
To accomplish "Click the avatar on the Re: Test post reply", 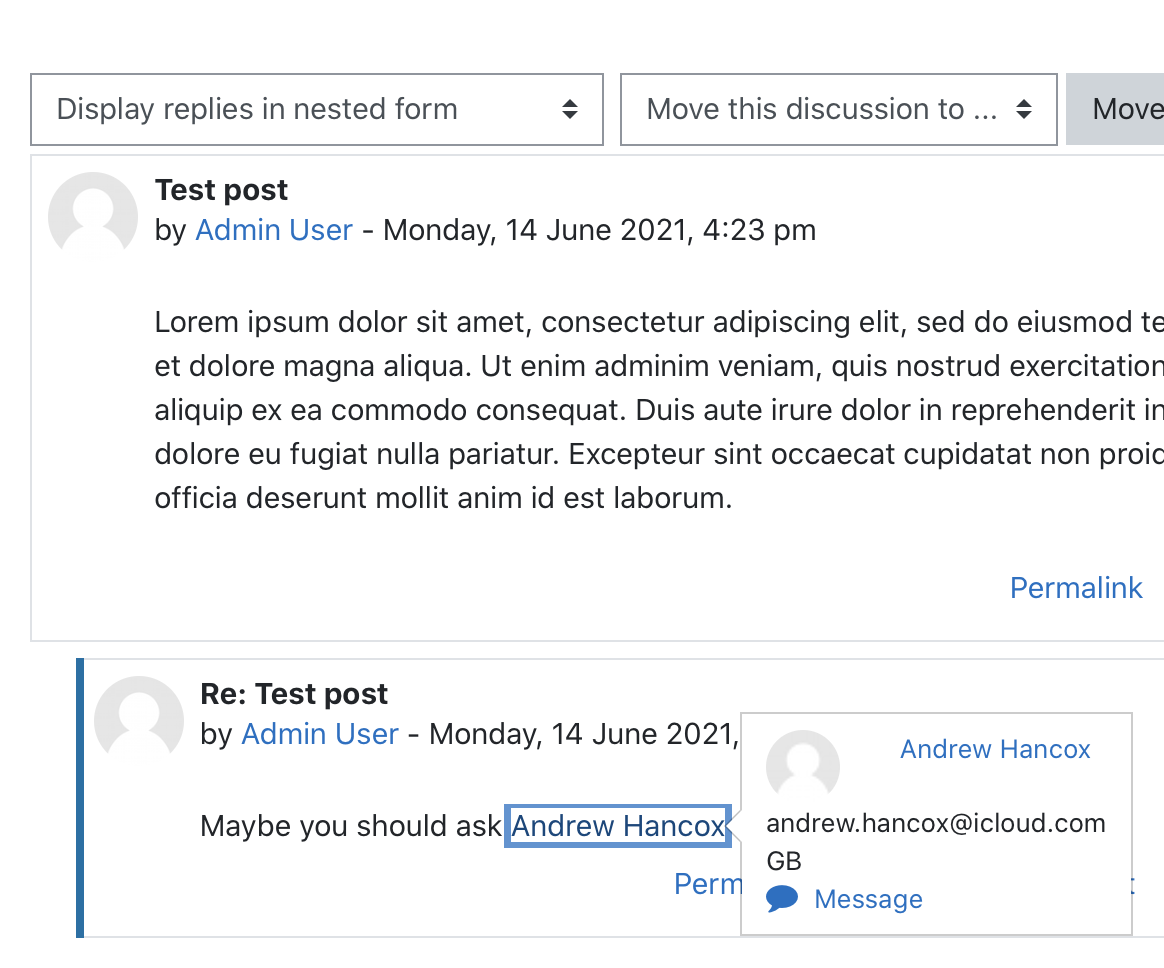I will tap(139, 720).
